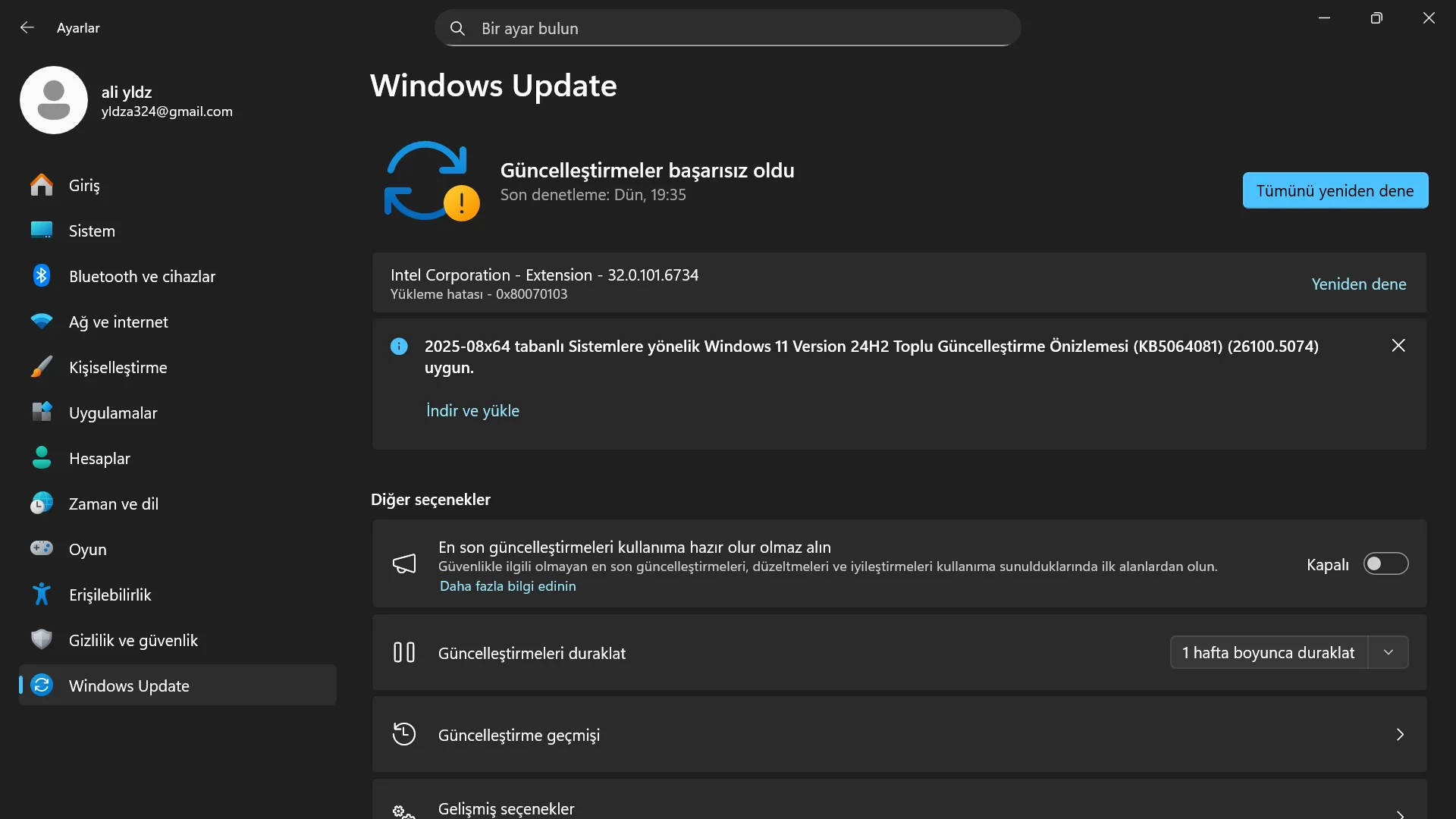Click the blue info icon beside KB5064081
This screenshot has height=819, width=1456.
click(399, 347)
